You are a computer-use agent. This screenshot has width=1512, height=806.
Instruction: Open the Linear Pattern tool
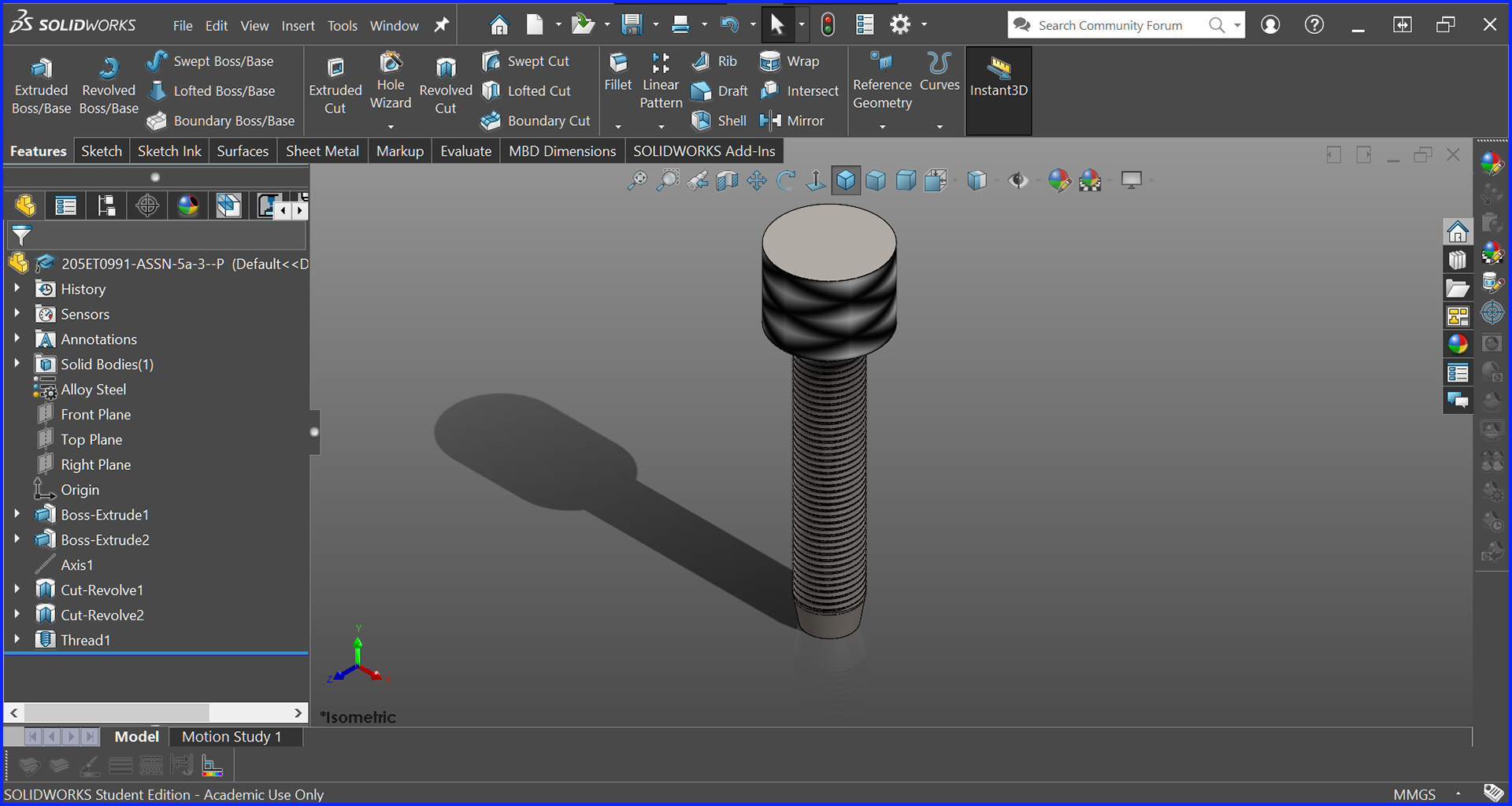pyautogui.click(x=661, y=81)
